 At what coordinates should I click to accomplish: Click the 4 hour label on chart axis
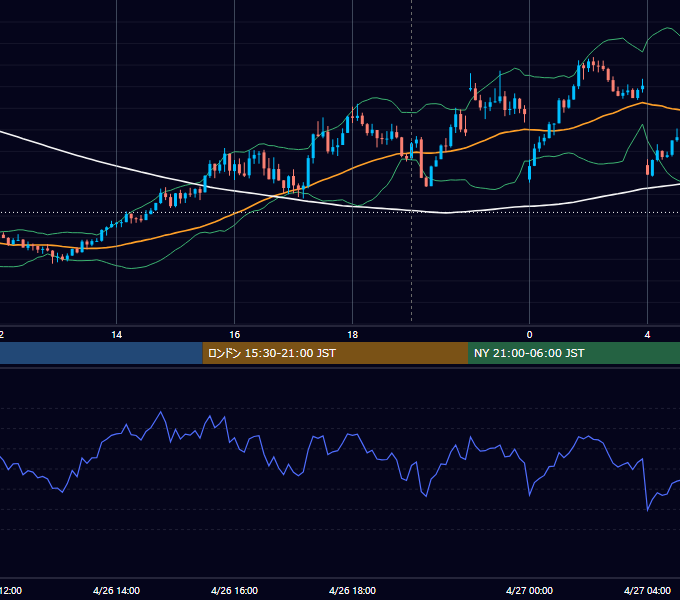pyautogui.click(x=647, y=335)
